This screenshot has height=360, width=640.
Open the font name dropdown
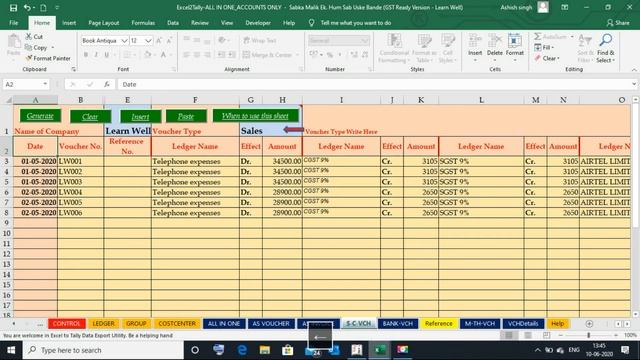(x=124, y=40)
